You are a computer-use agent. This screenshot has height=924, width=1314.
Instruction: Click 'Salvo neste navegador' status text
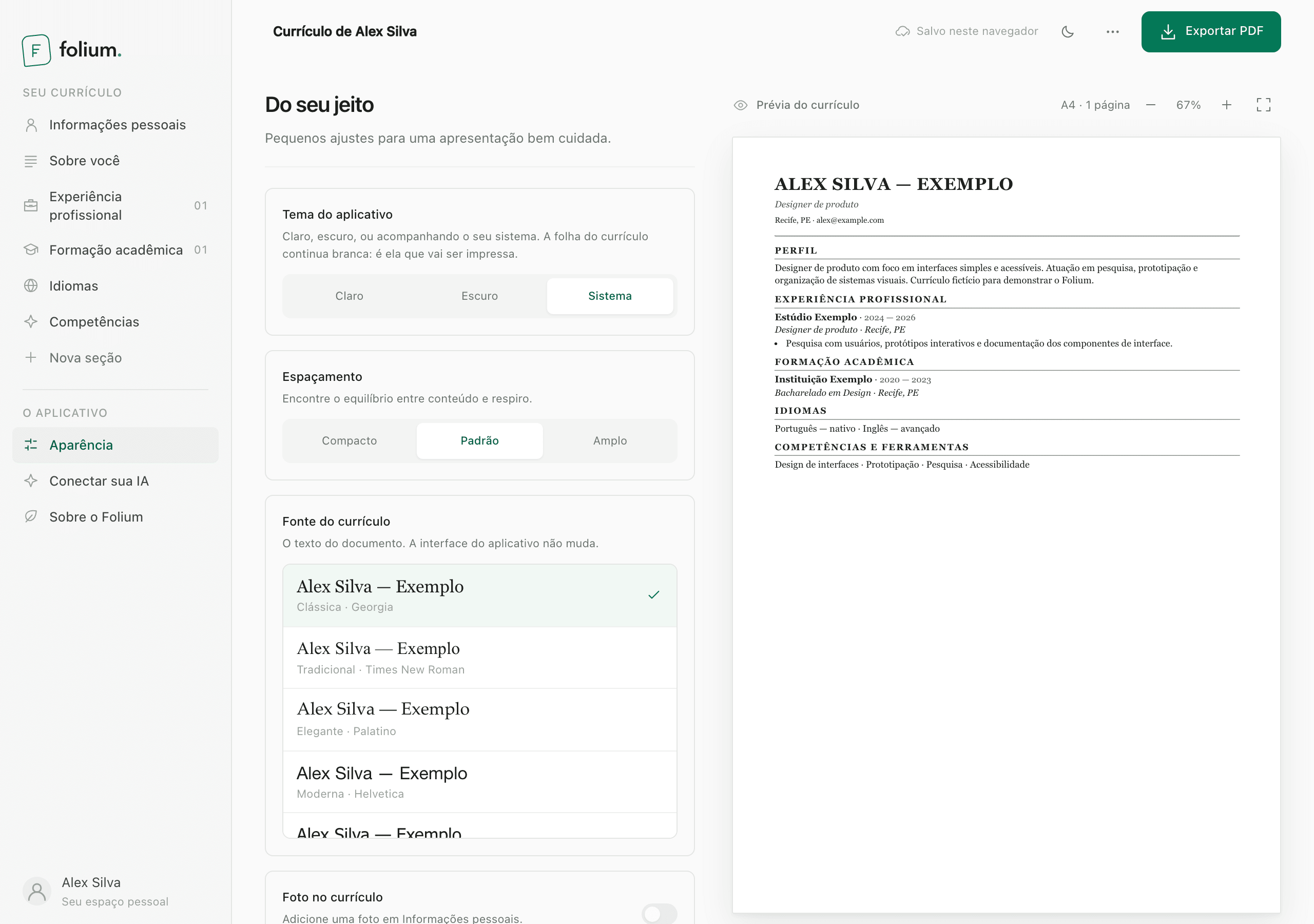click(x=977, y=31)
